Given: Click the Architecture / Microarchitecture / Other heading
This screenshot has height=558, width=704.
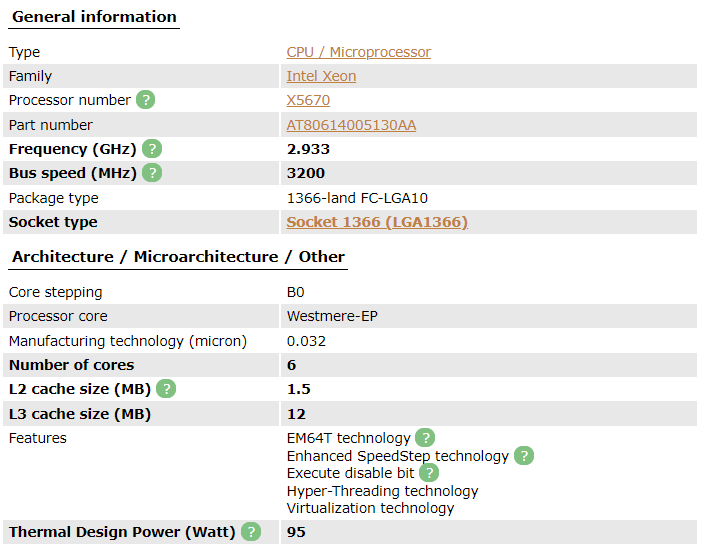Looking at the screenshot, I should (178, 257).
